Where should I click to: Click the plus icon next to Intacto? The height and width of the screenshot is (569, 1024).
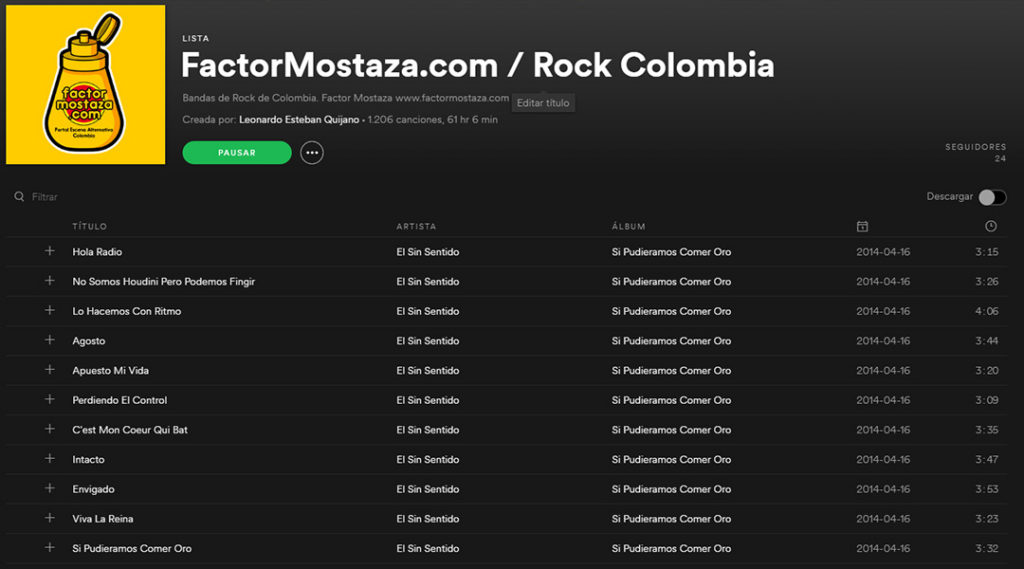(x=50, y=459)
